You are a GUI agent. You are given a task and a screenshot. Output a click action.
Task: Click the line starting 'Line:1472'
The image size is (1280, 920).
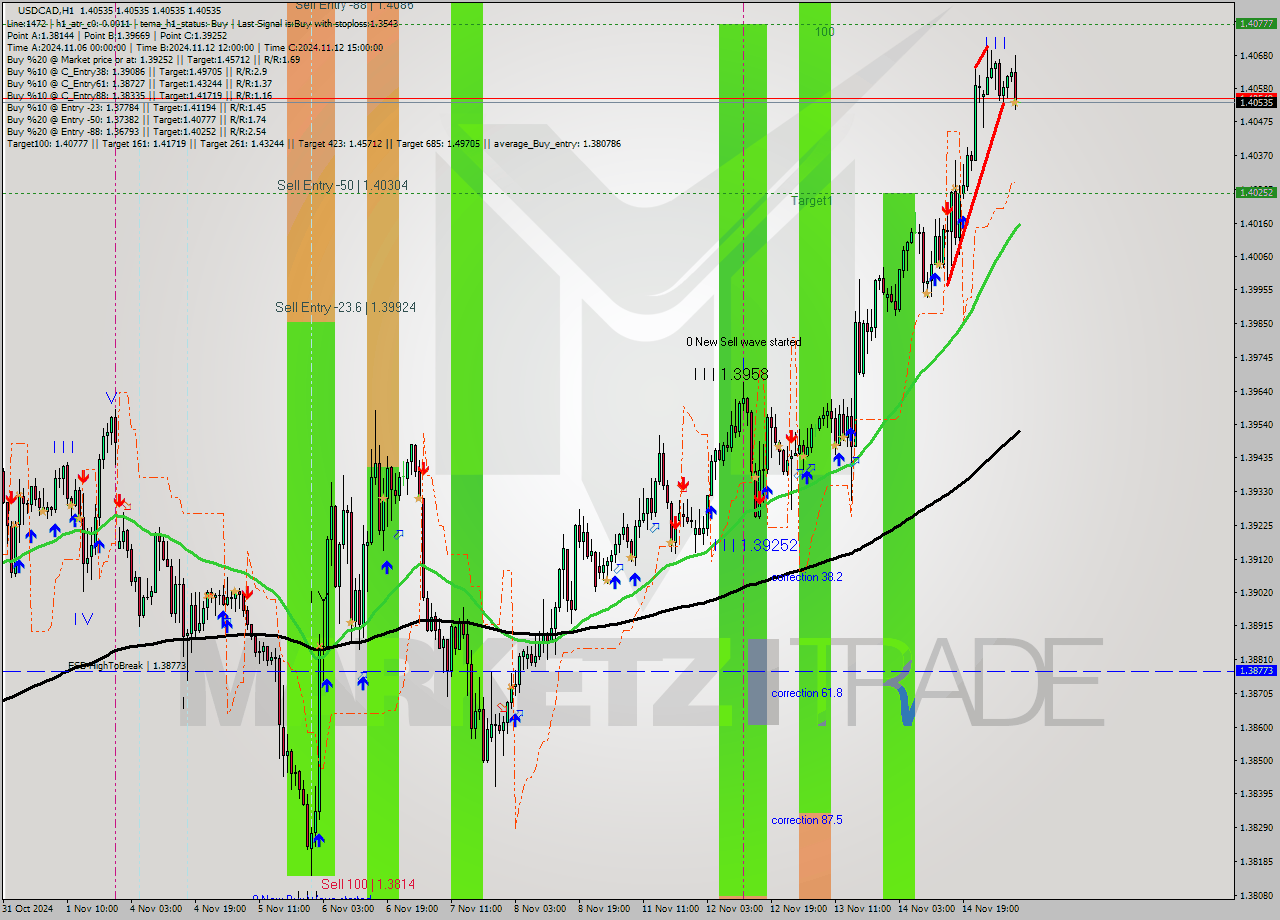(x=202, y=23)
